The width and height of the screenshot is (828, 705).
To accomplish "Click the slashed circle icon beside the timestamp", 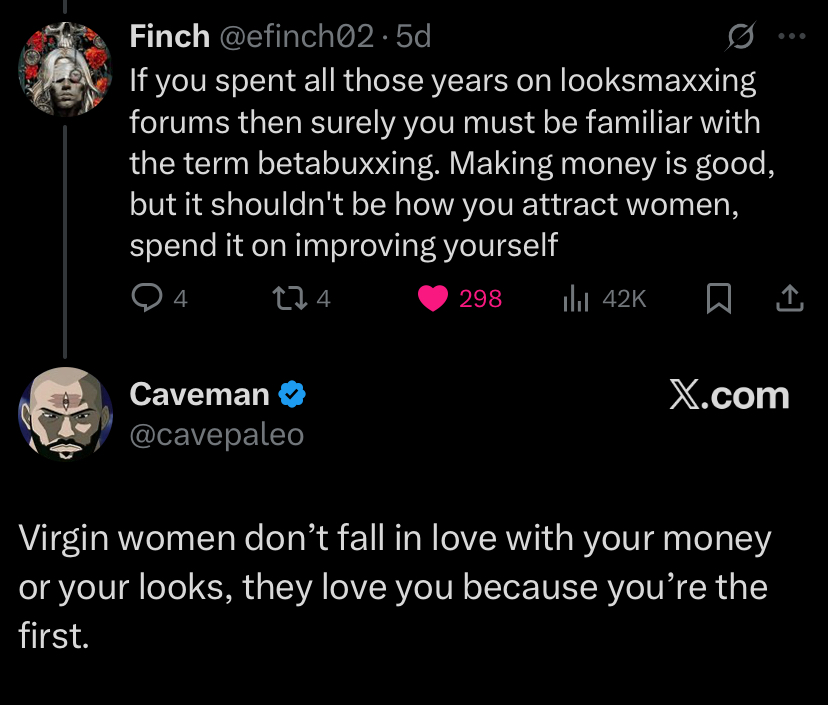I will pyautogui.click(x=739, y=37).
